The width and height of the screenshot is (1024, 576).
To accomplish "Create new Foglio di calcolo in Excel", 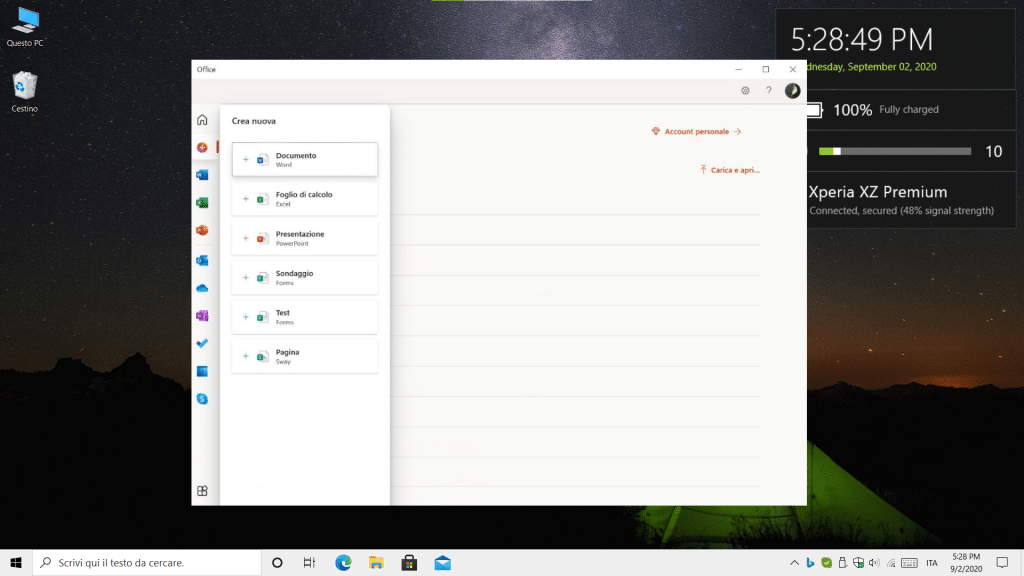I will coord(304,198).
